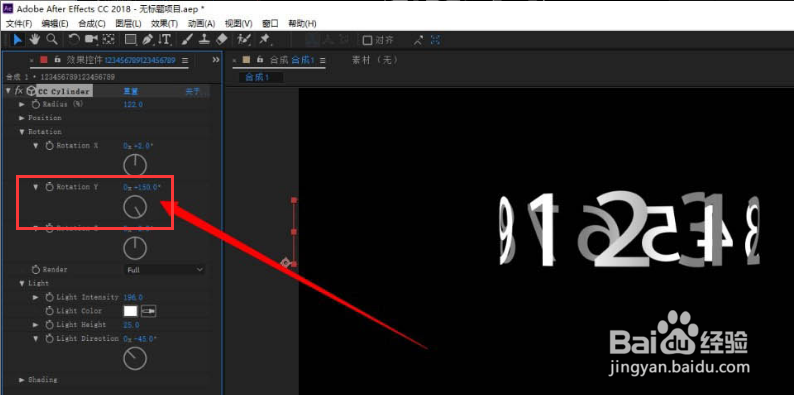Toggle the Light Direction stopwatch
This screenshot has width=794, height=395.
coord(49,338)
